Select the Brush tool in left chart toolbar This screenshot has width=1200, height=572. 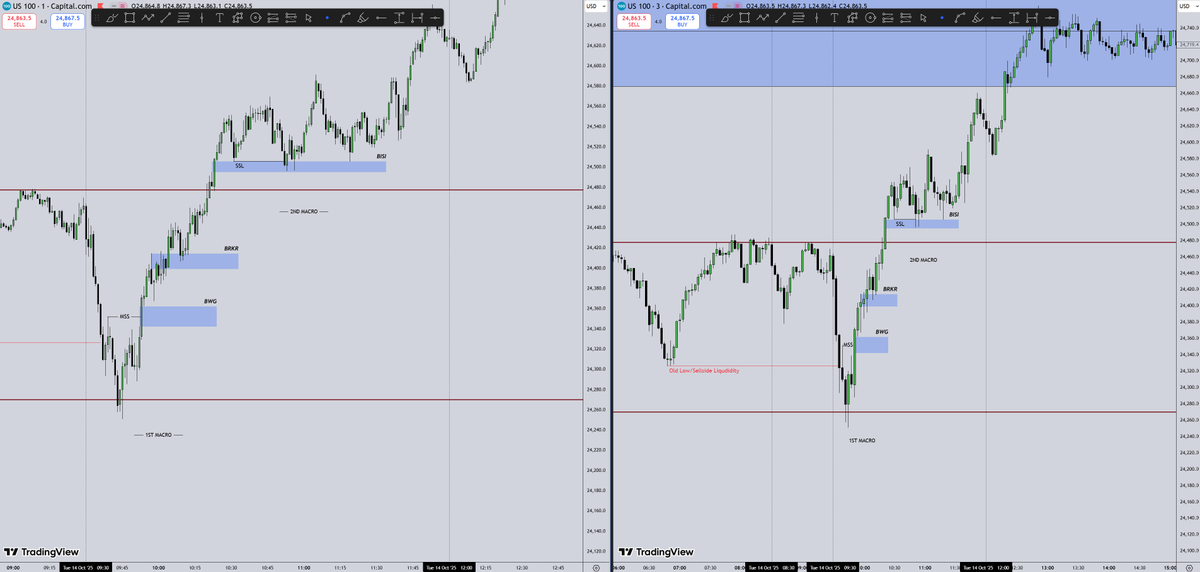[x=113, y=18]
